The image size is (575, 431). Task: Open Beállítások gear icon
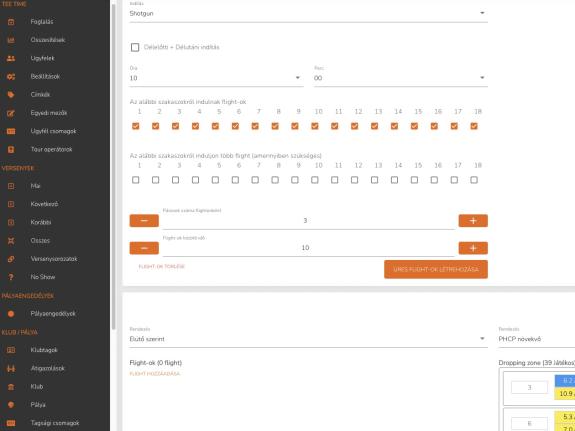11,77
